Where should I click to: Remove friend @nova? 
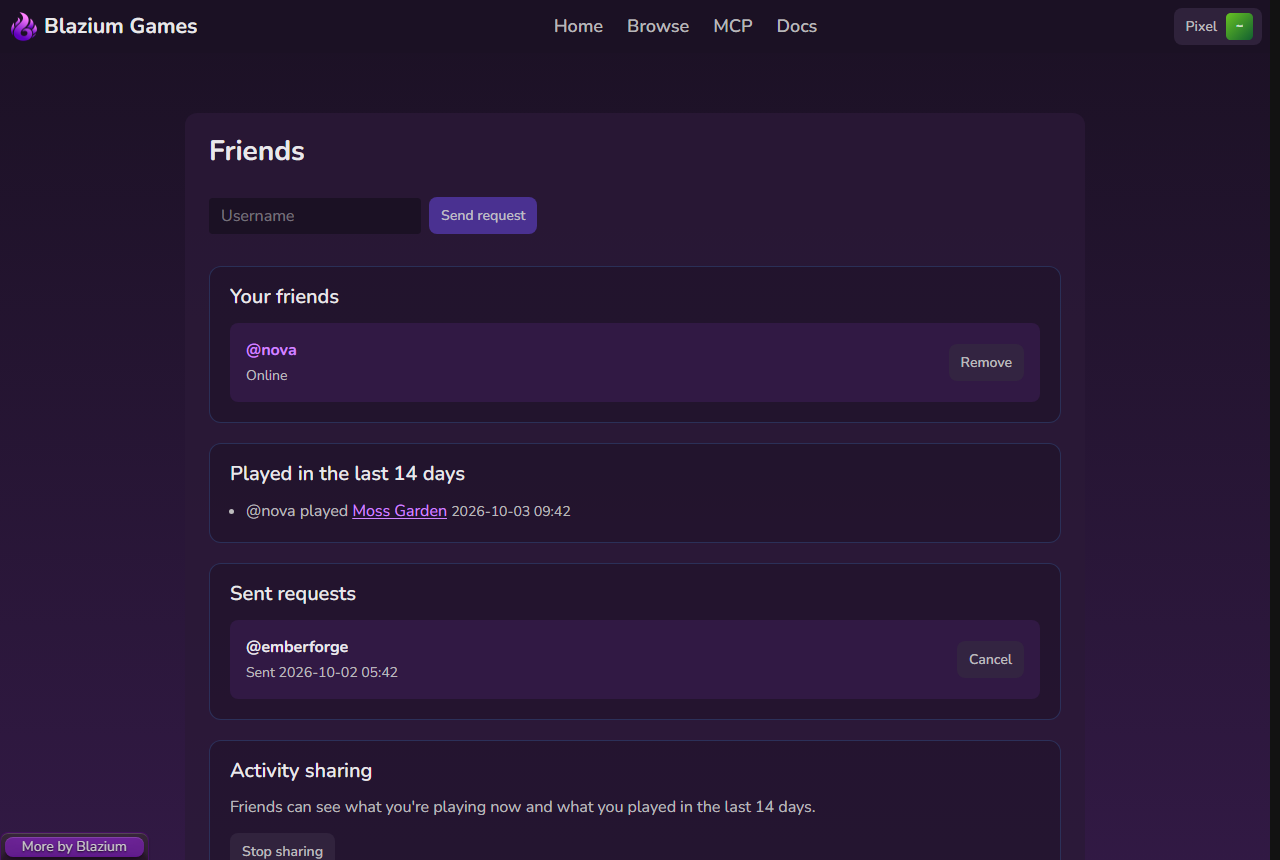point(986,363)
